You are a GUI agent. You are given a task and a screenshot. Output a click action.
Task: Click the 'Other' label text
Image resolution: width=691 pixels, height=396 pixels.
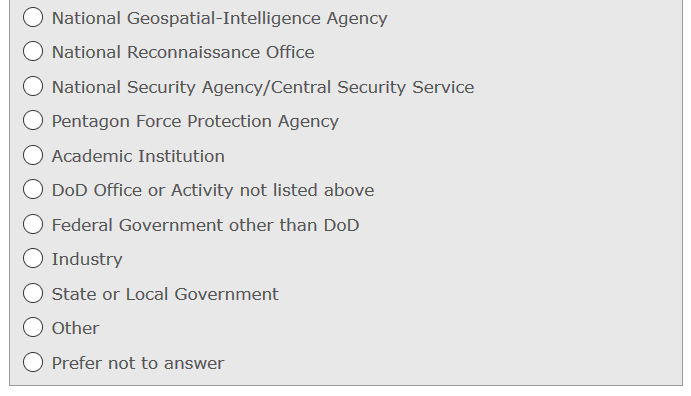pyautogui.click(x=75, y=328)
